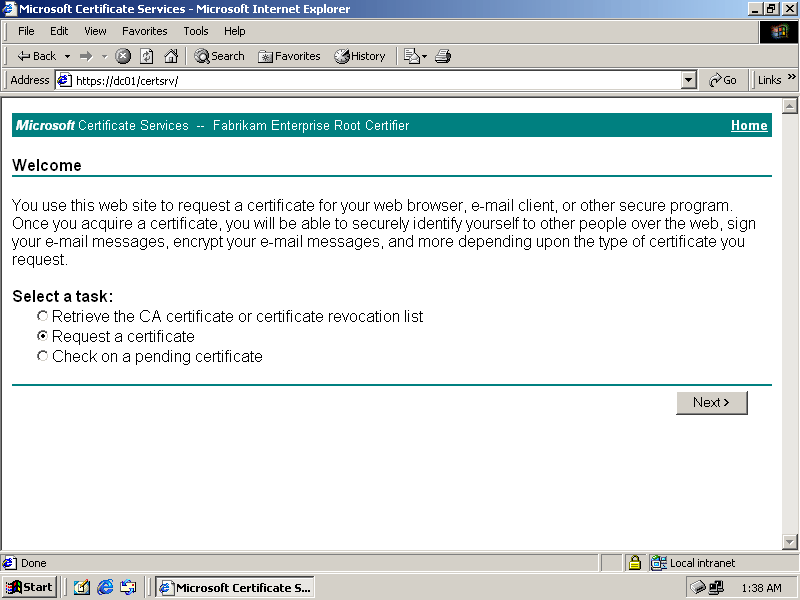Select the Request a certificate option

point(42,336)
